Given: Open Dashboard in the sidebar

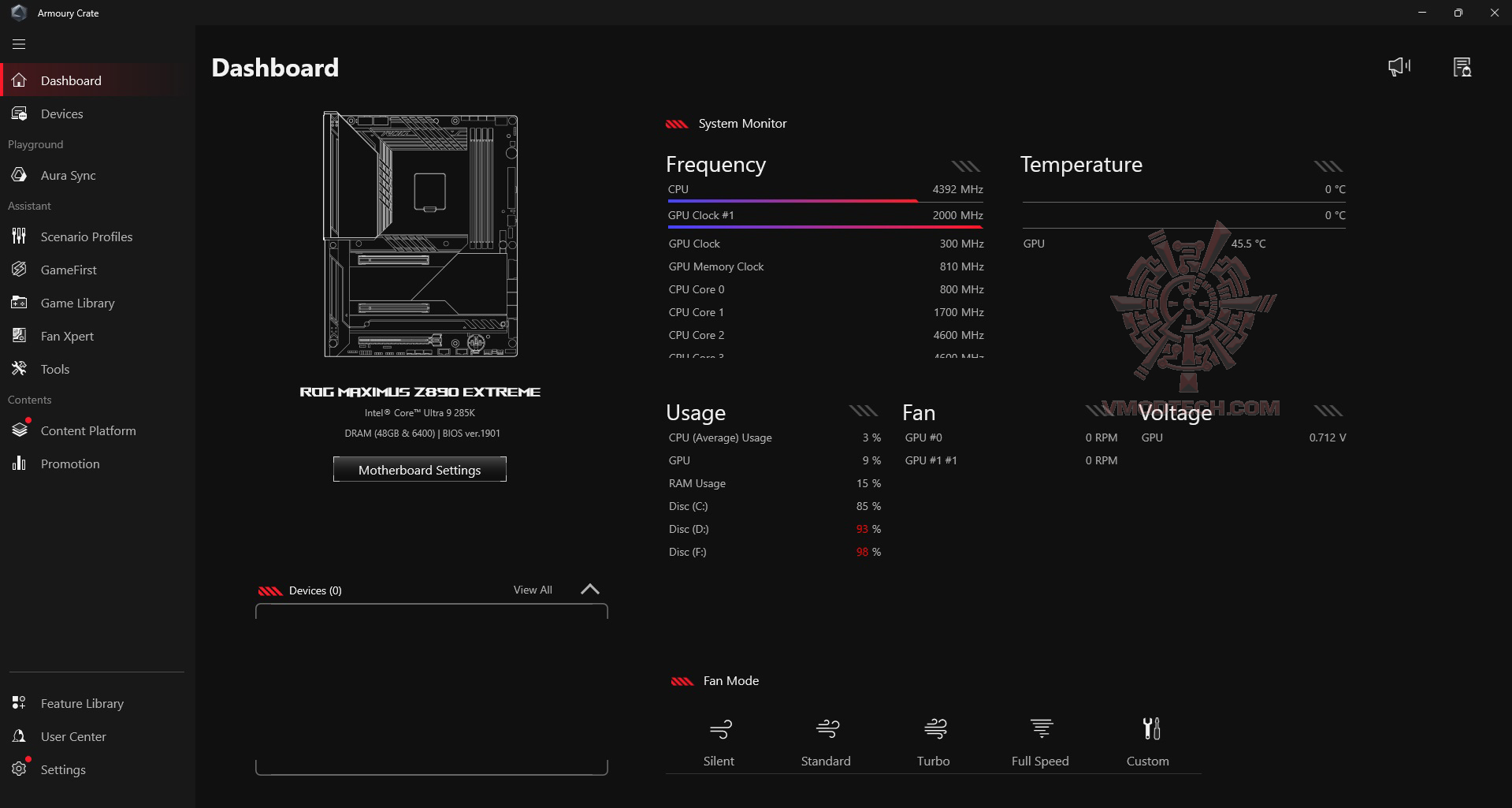Looking at the screenshot, I should coord(98,80).
